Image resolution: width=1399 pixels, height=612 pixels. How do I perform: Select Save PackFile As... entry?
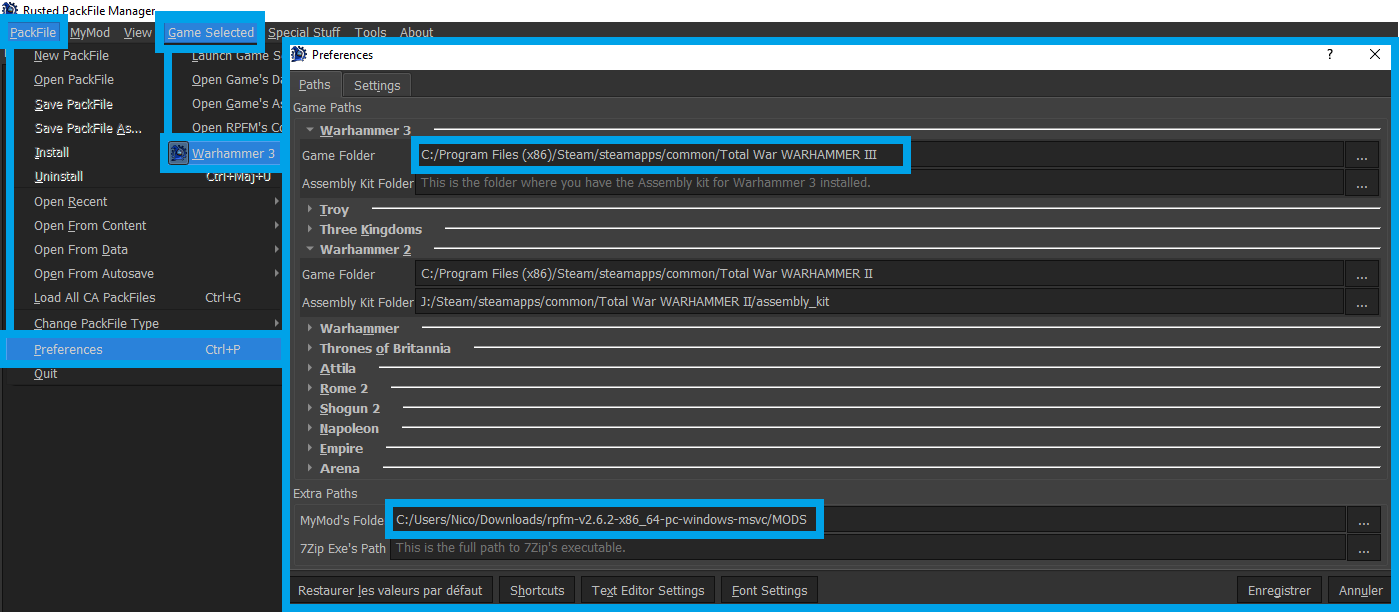point(87,128)
